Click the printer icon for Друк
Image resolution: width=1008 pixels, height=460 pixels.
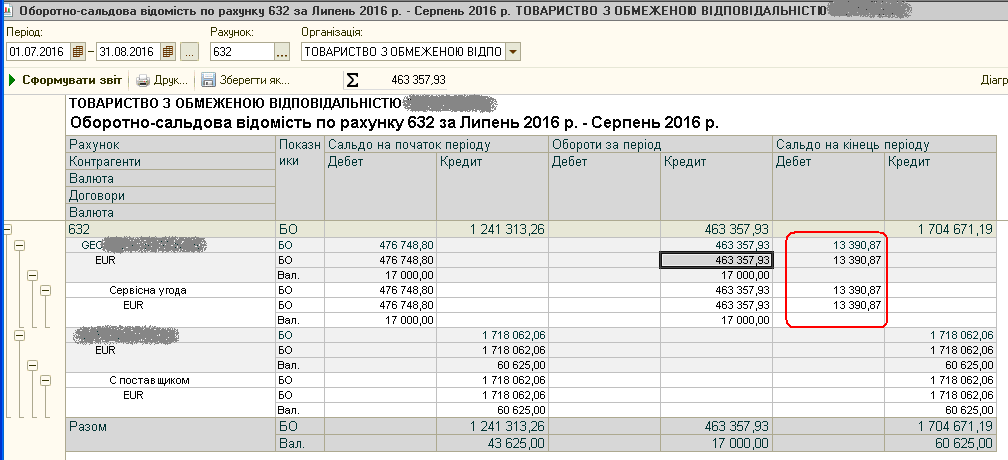pos(143,80)
